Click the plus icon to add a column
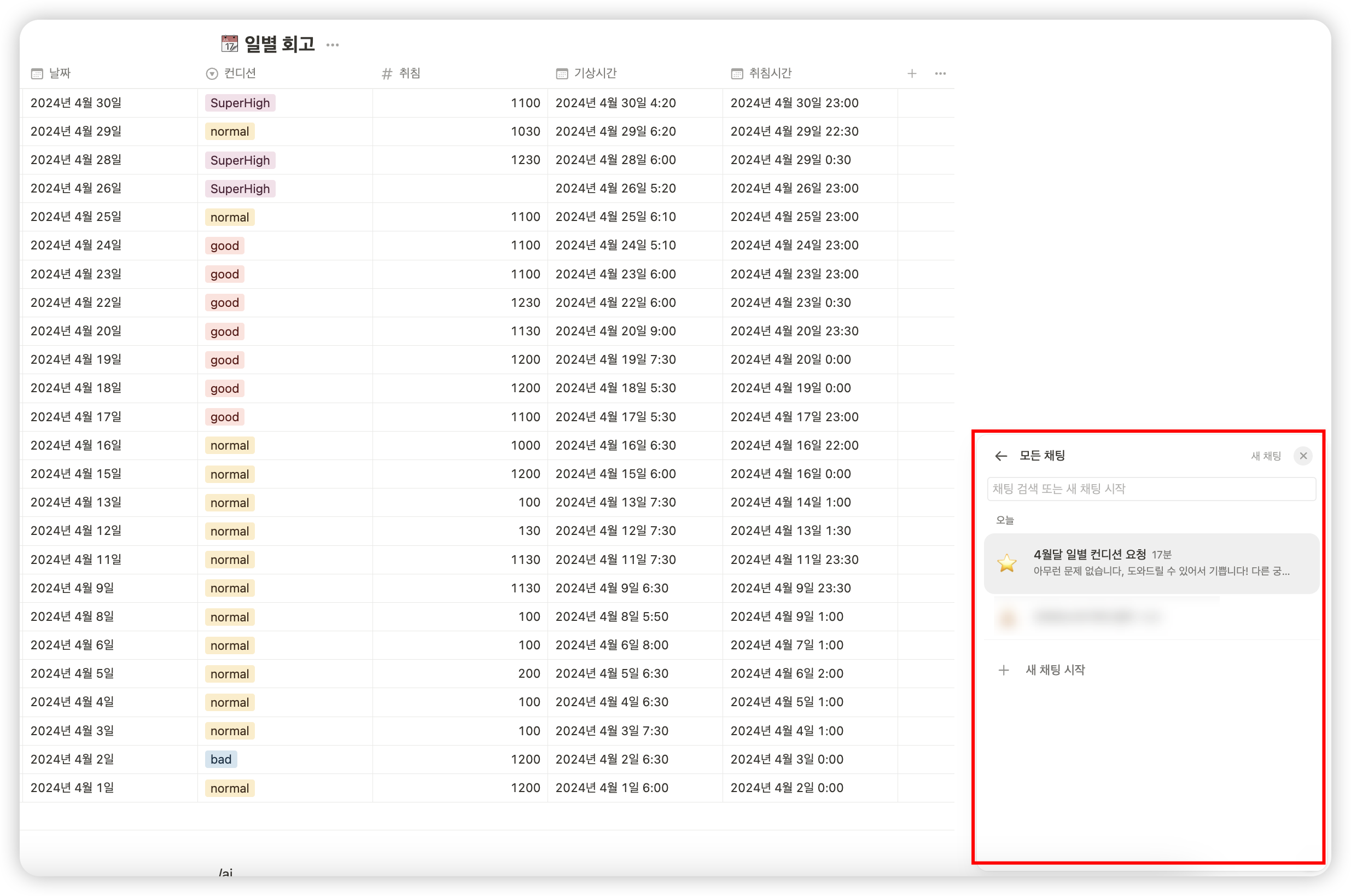This screenshot has height=896, width=1351. coord(912,73)
